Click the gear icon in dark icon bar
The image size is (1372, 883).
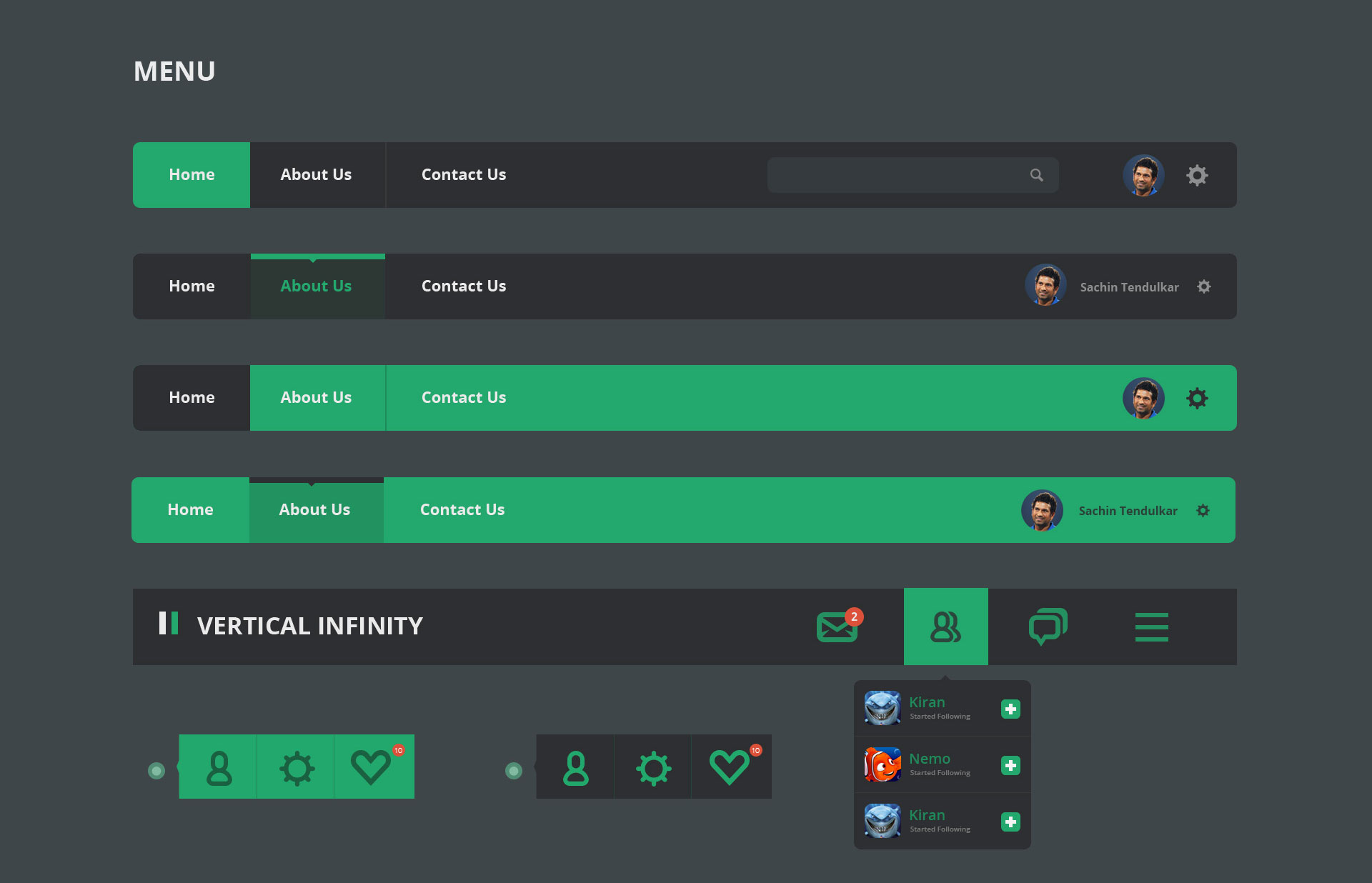pyautogui.click(x=653, y=768)
